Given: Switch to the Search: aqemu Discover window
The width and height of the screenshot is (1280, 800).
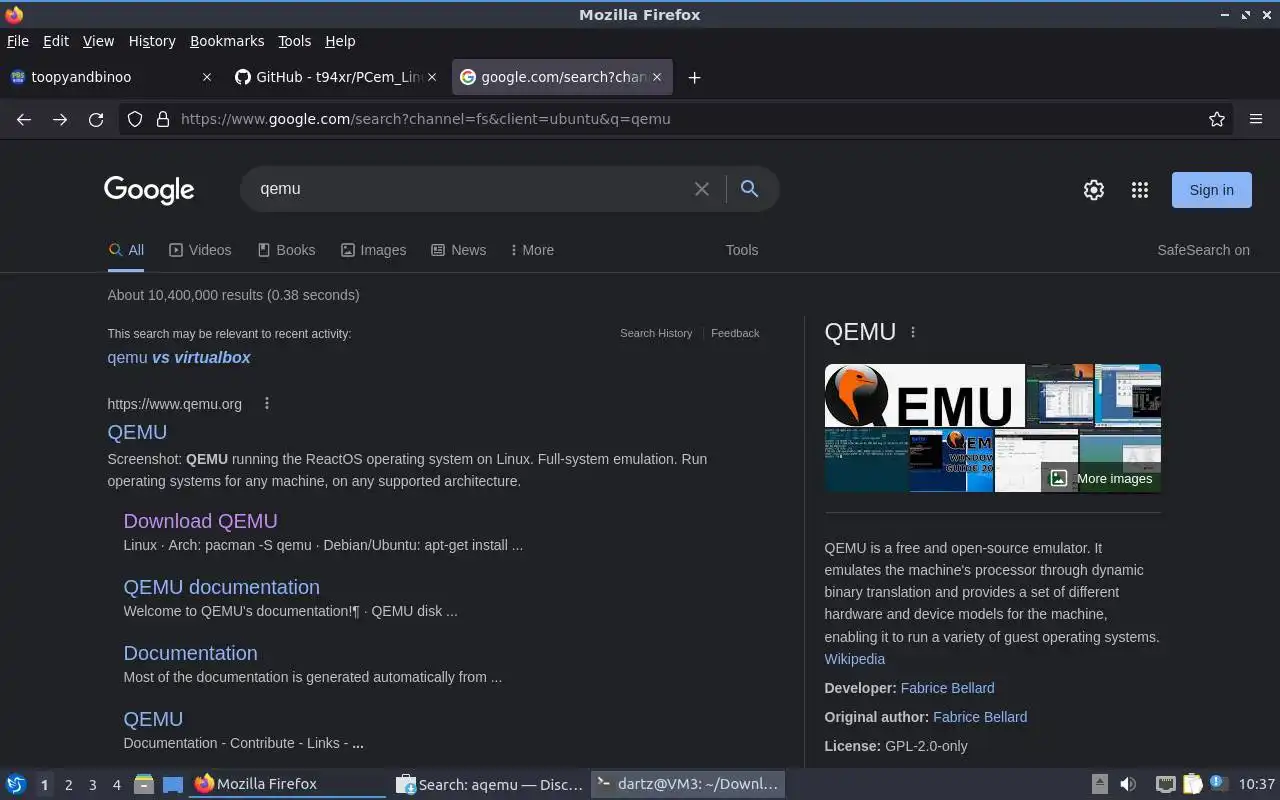Looking at the screenshot, I should coord(490,784).
